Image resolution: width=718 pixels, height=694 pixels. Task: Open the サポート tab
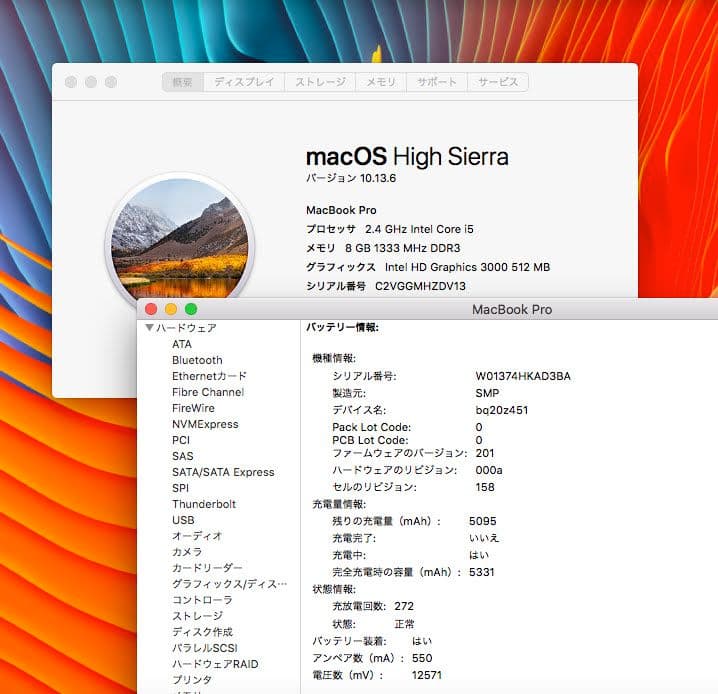tap(437, 82)
